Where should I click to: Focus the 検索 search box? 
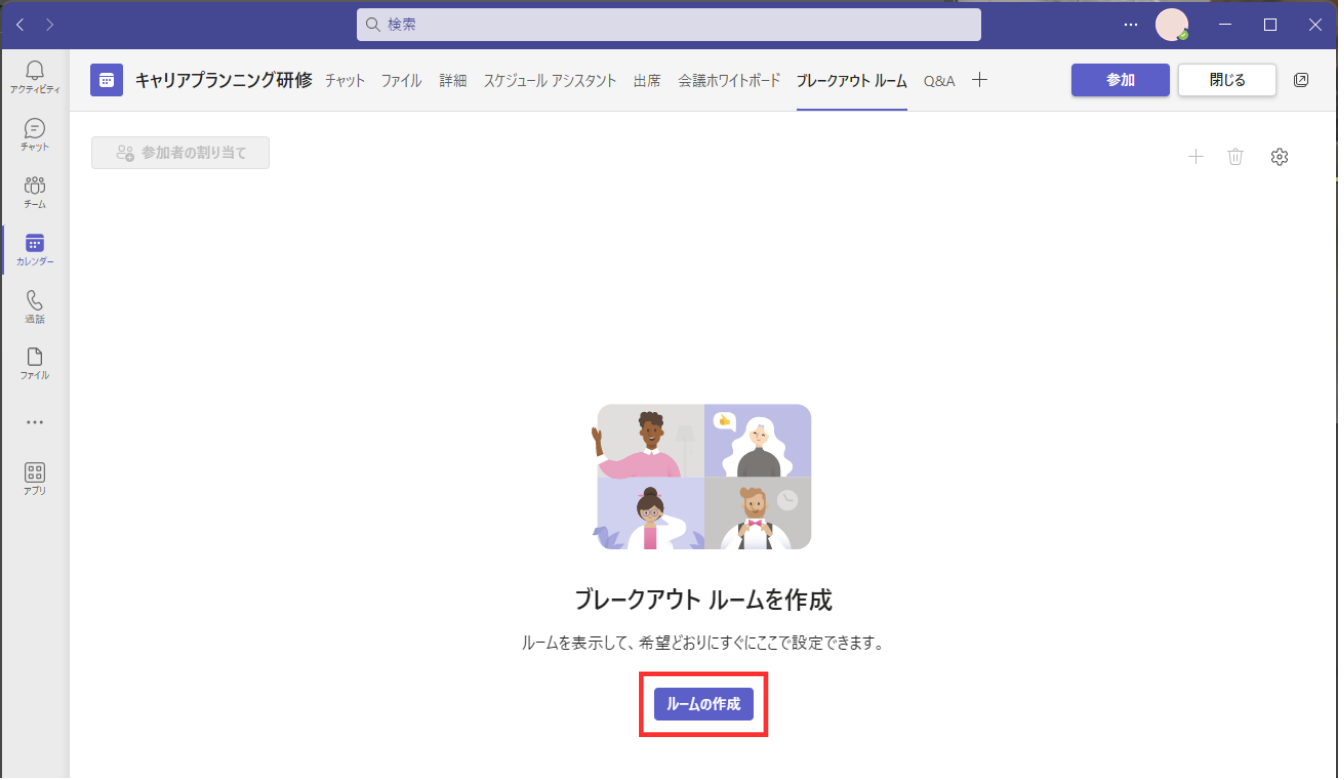(669, 25)
